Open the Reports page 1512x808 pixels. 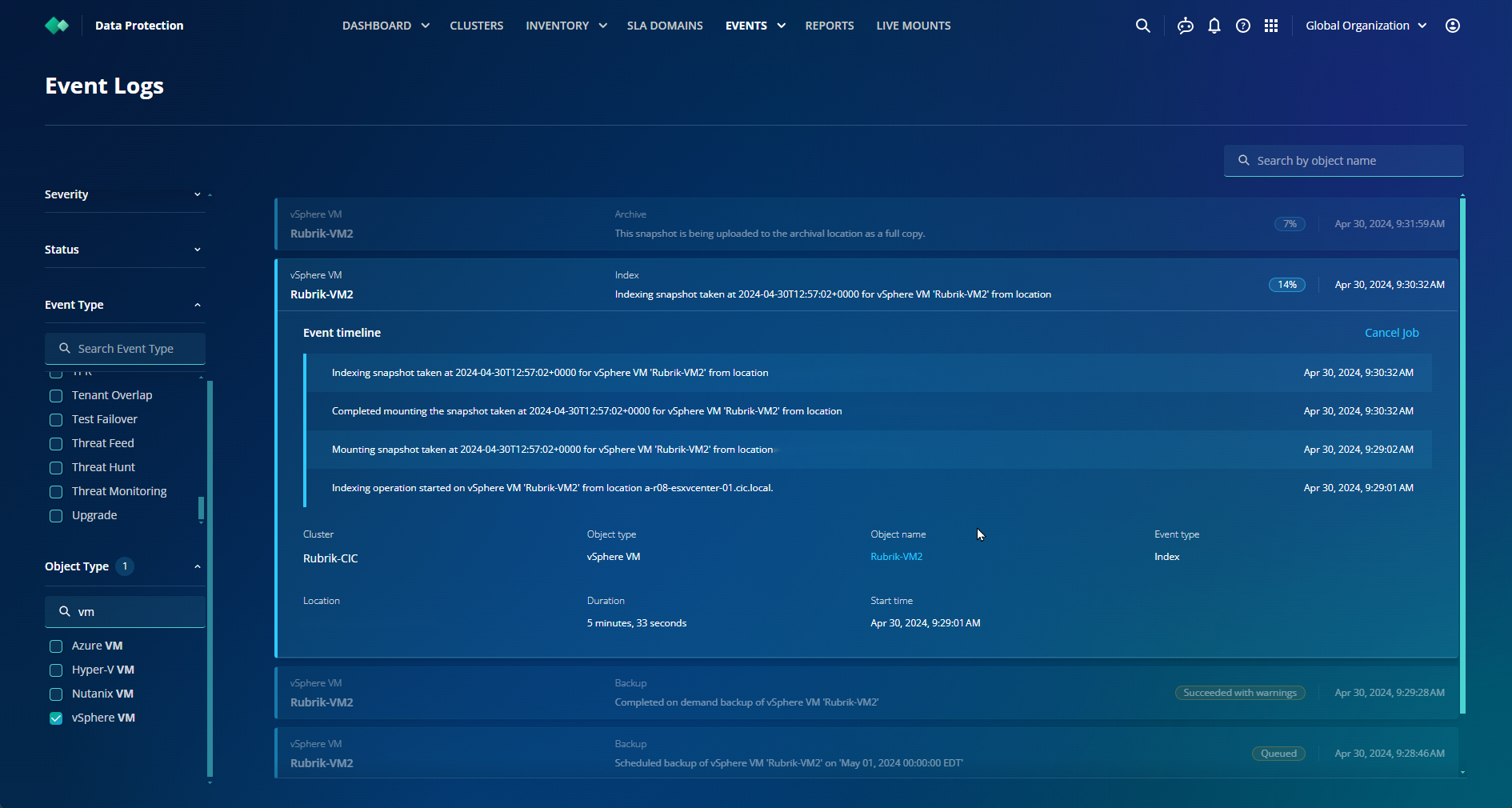point(830,26)
